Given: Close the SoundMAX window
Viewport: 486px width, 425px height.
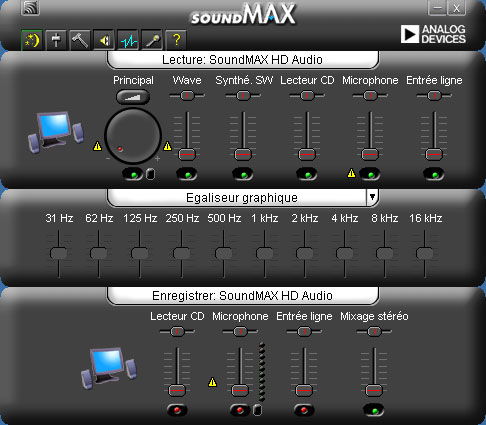Looking at the screenshot, I should tap(456, 8).
